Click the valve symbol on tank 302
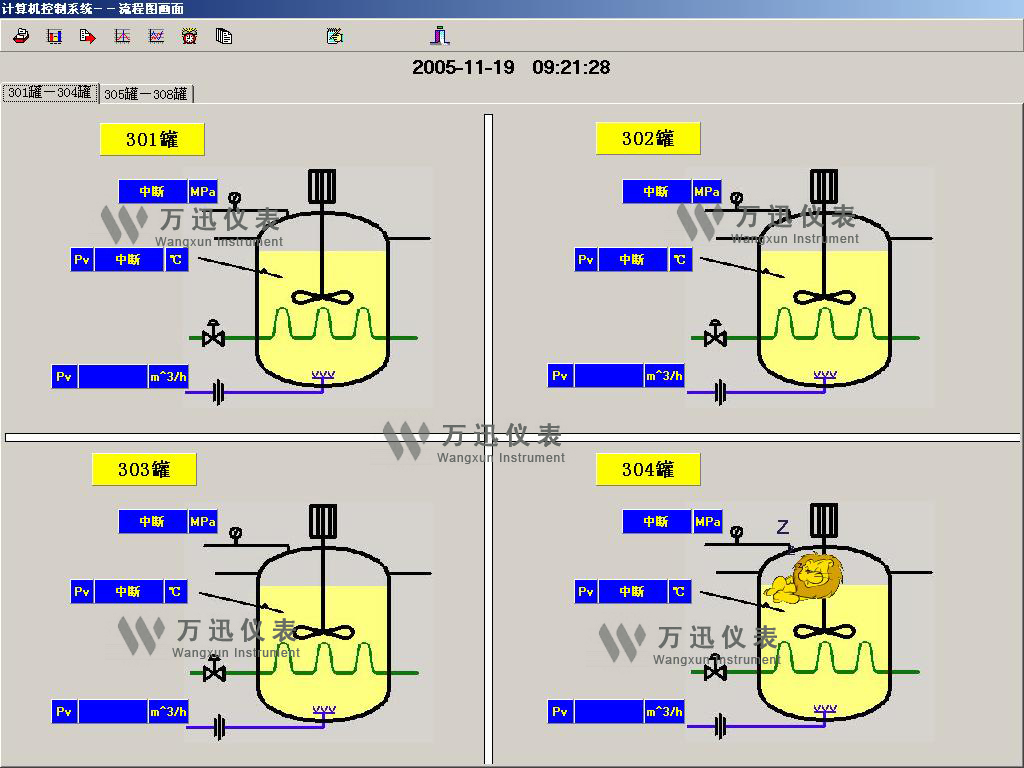This screenshot has height=768, width=1024. [x=715, y=335]
